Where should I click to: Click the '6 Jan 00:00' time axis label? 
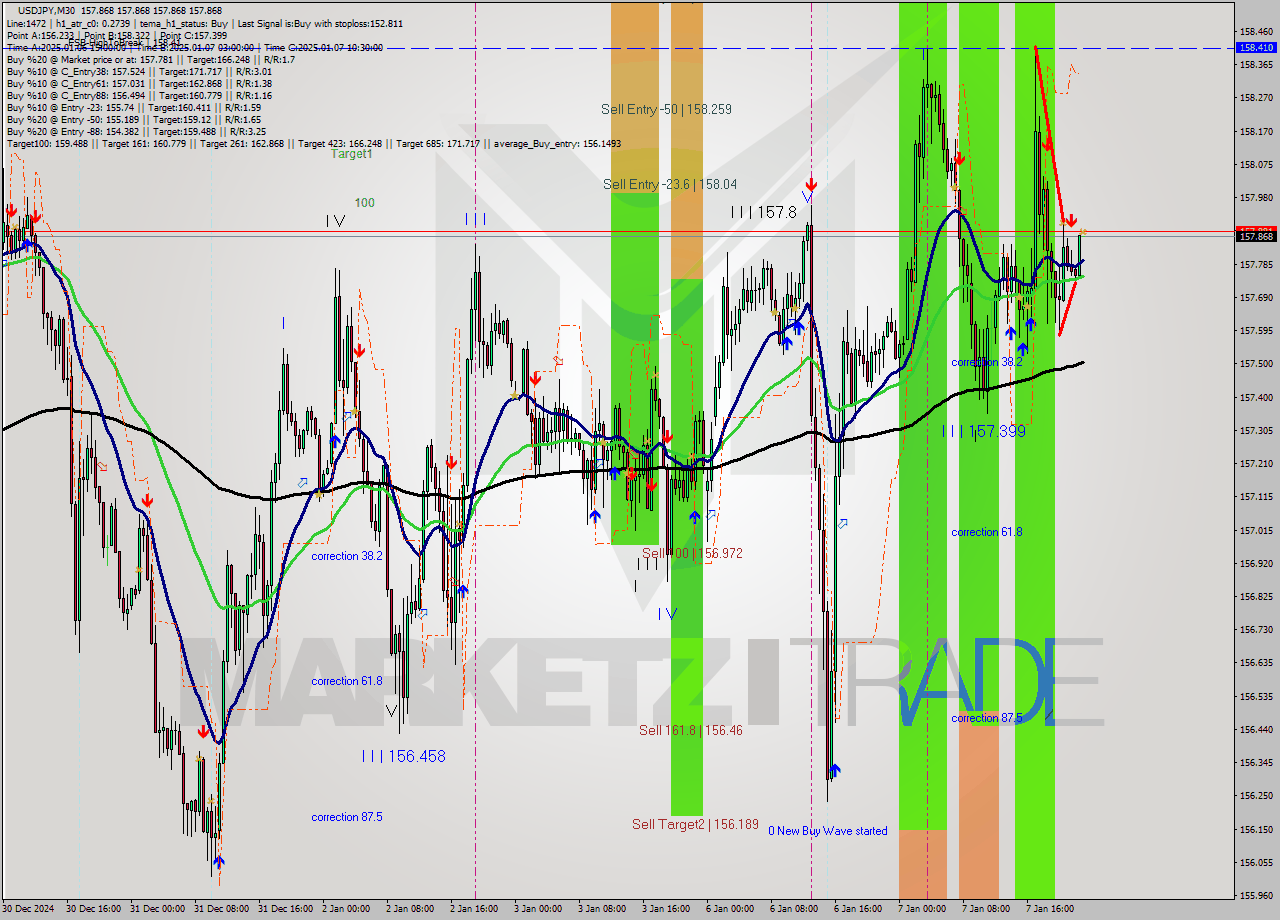tap(729, 909)
